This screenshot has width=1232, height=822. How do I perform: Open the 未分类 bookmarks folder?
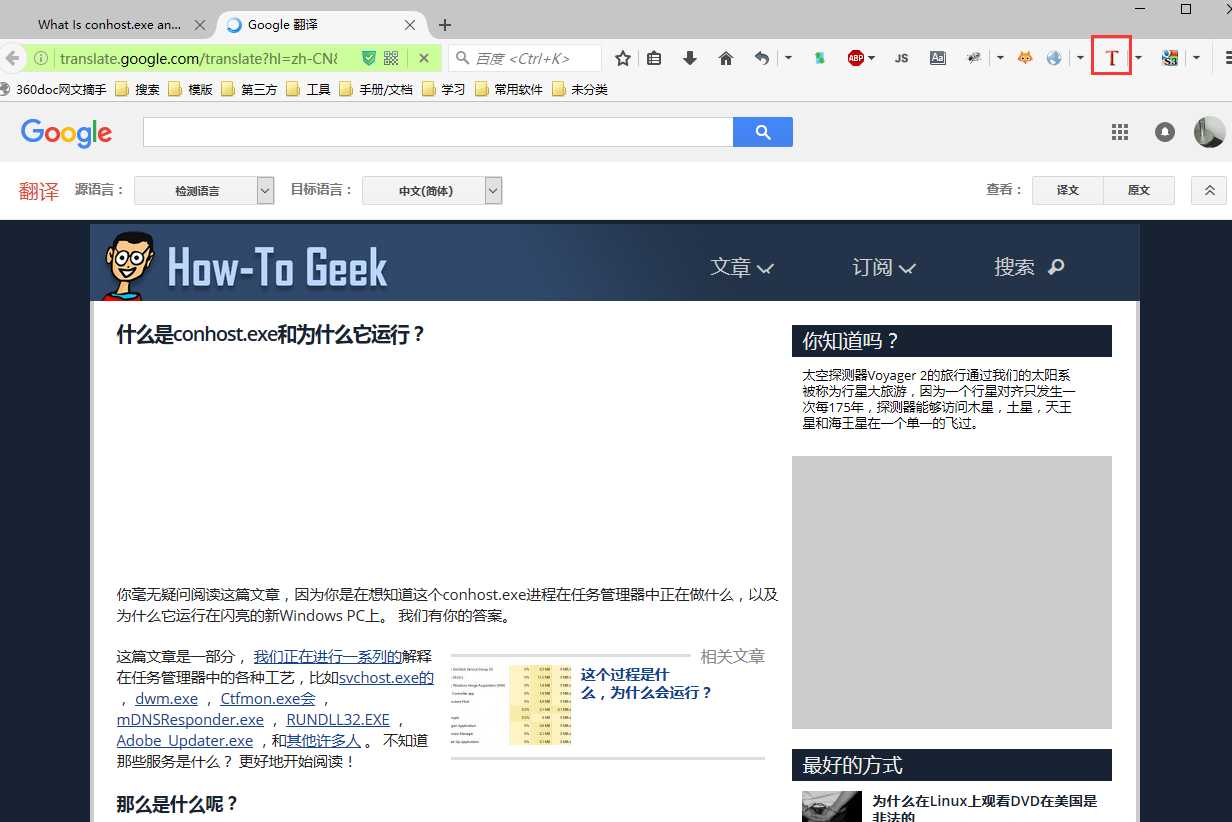click(x=579, y=89)
